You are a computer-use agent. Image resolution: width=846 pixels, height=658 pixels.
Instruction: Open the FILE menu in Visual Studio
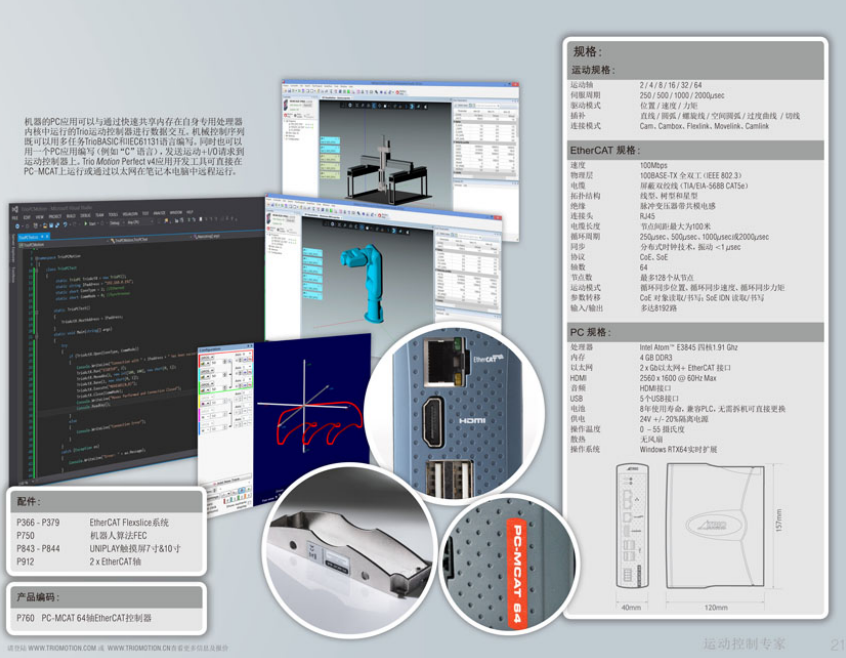coord(15,217)
